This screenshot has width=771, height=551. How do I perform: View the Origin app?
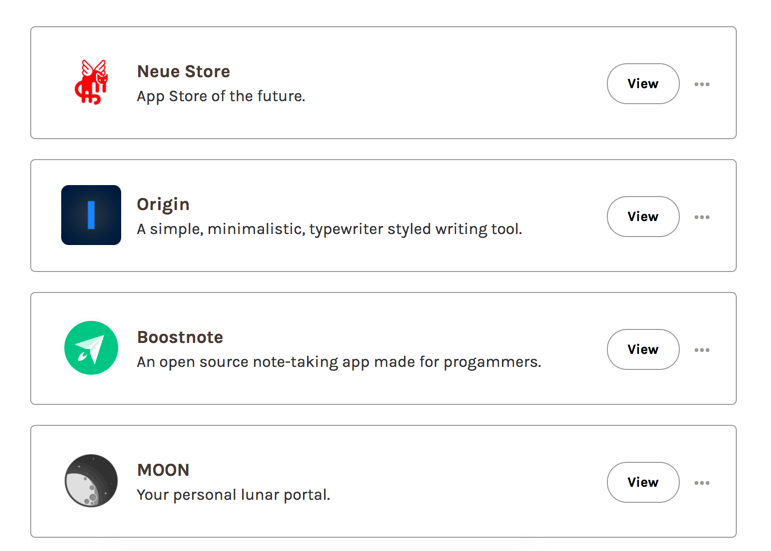pyautogui.click(x=643, y=217)
